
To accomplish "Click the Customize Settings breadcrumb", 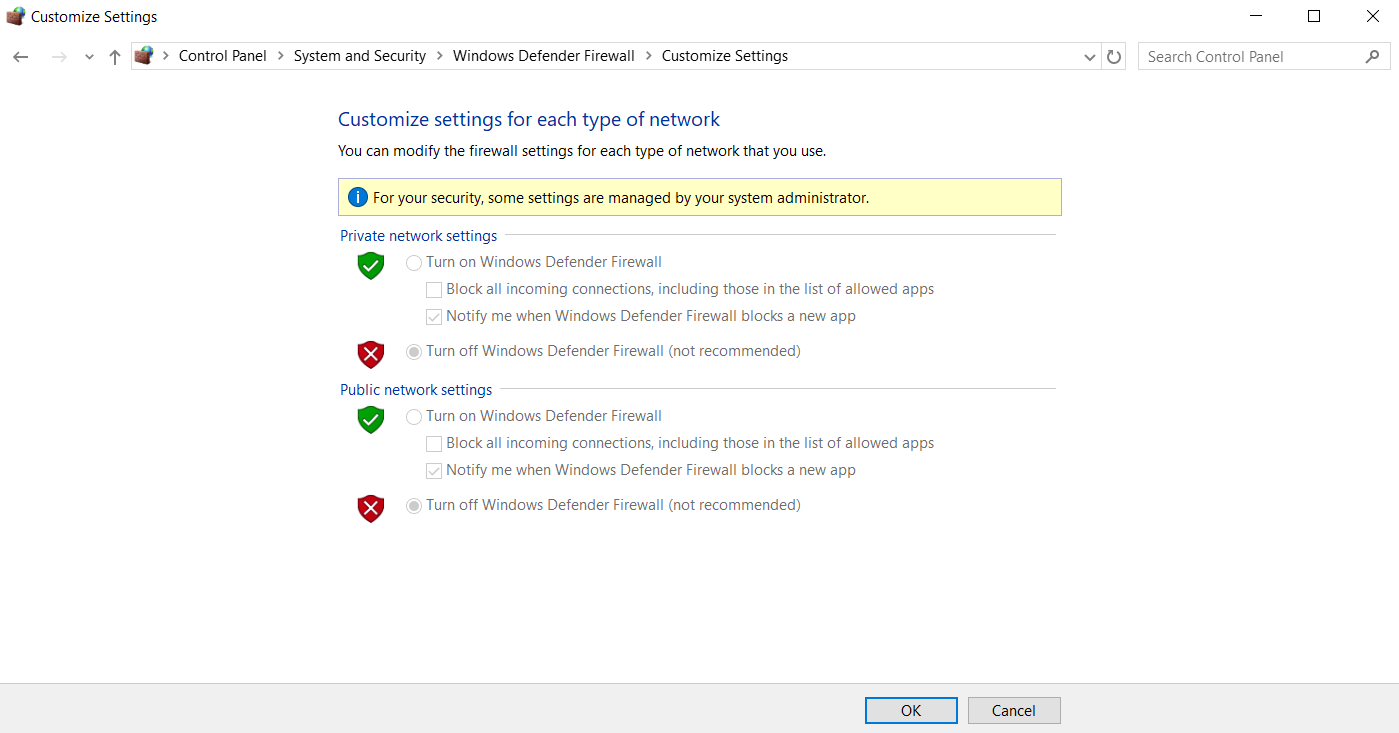I will pos(725,56).
